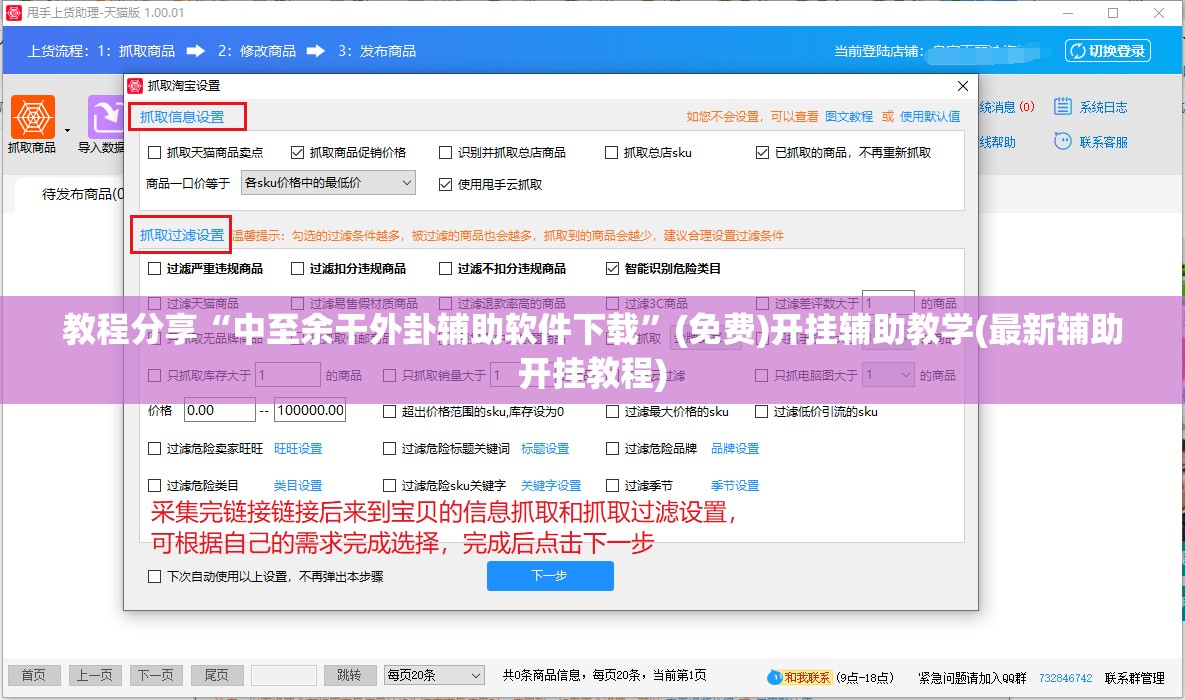1185x700 pixels.
Task: Enable 过滤最大价格的sku checkbox
Action: pyautogui.click(x=612, y=412)
